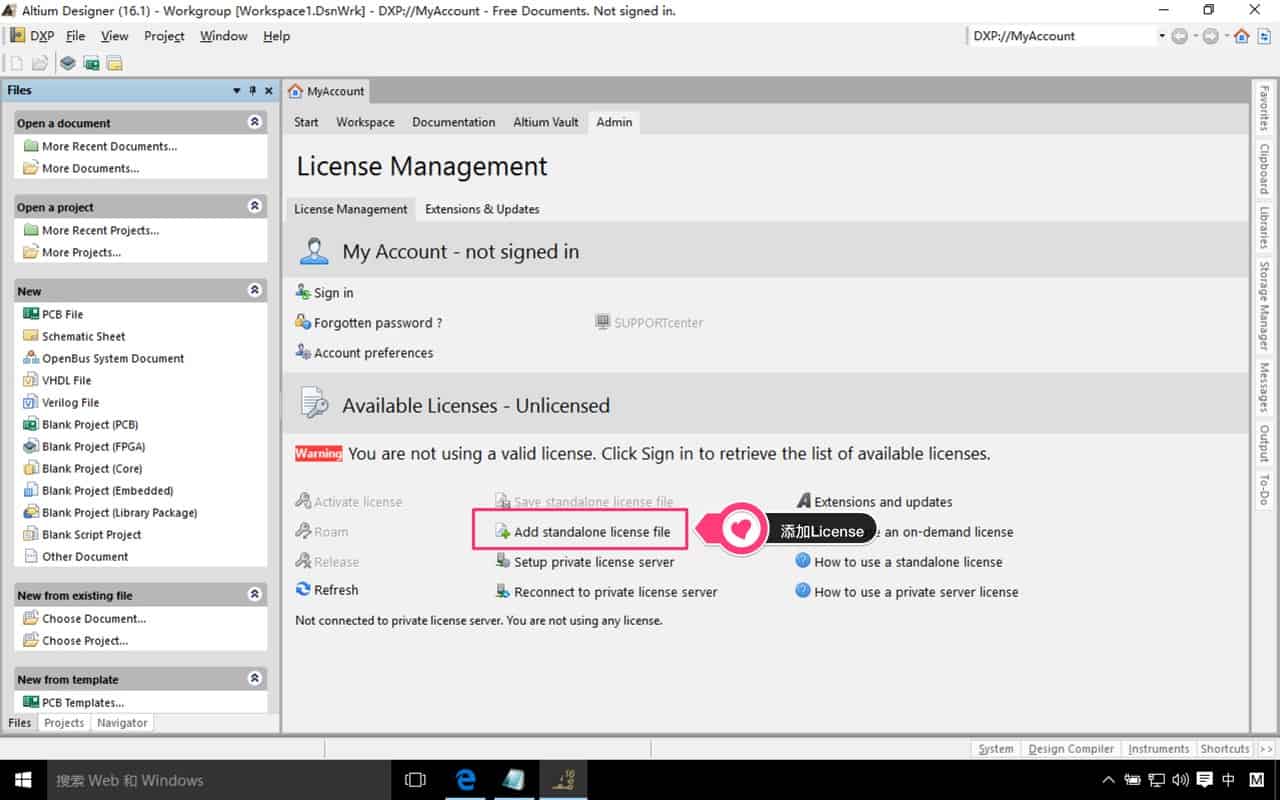The width and height of the screenshot is (1280, 800).
Task: Open the DXP://MyAccount address dropdown
Action: (x=1162, y=36)
